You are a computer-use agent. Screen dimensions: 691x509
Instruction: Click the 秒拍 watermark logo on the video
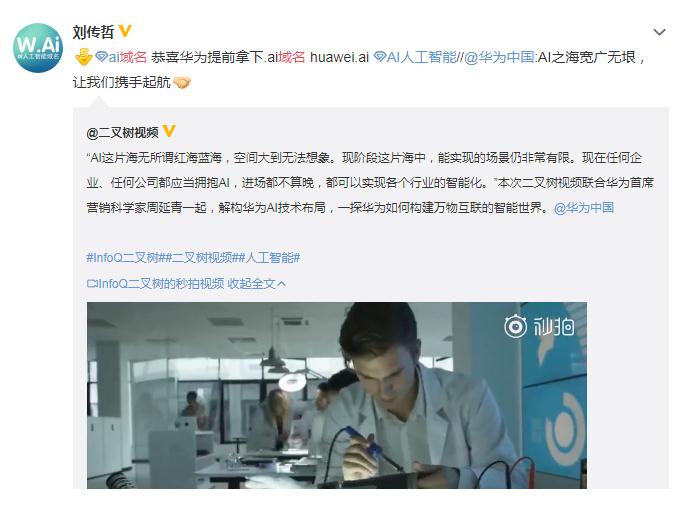(x=539, y=327)
